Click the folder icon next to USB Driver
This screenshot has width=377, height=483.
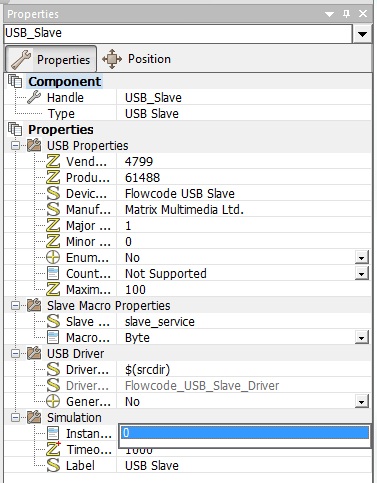pos(34,353)
